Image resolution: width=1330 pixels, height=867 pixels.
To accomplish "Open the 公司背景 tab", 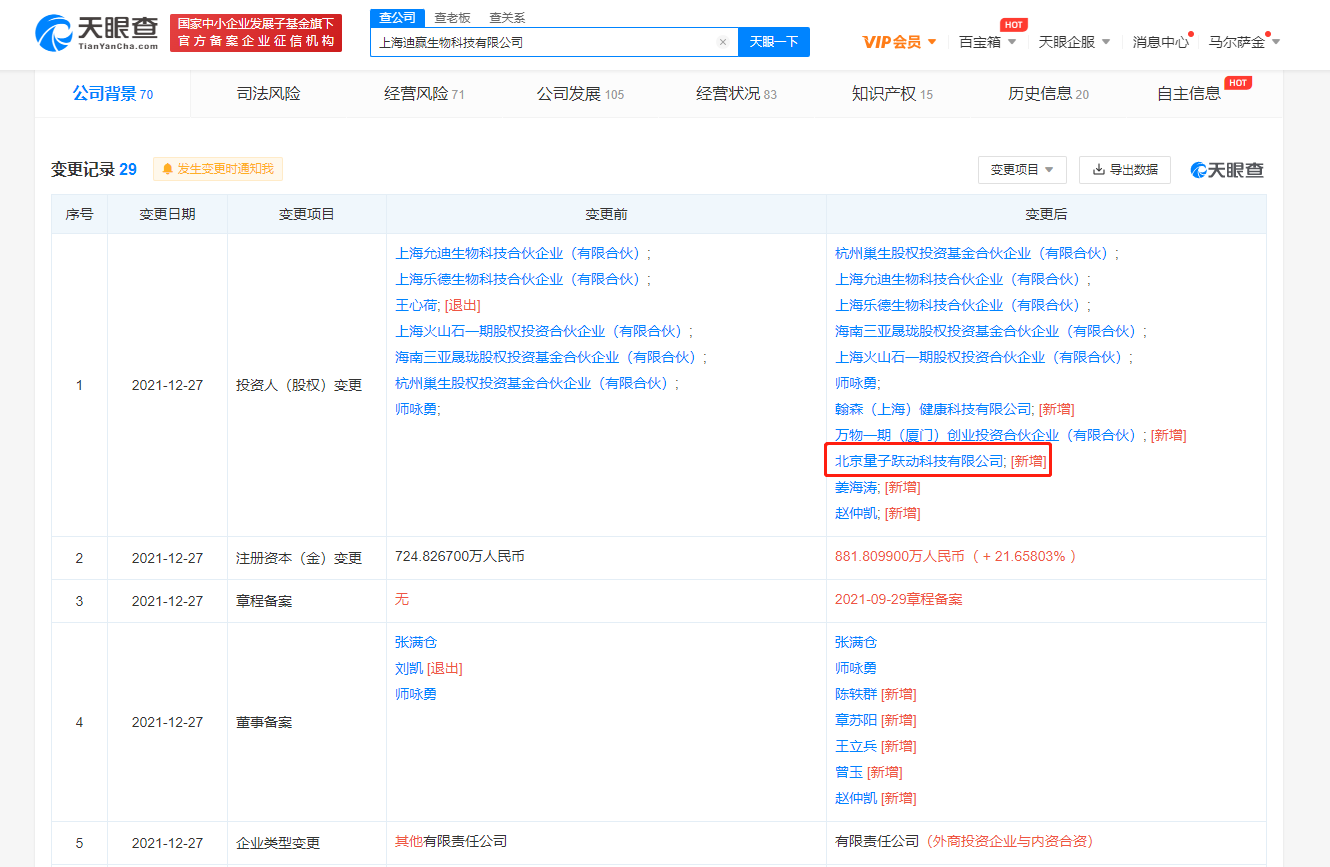I will tap(112, 94).
